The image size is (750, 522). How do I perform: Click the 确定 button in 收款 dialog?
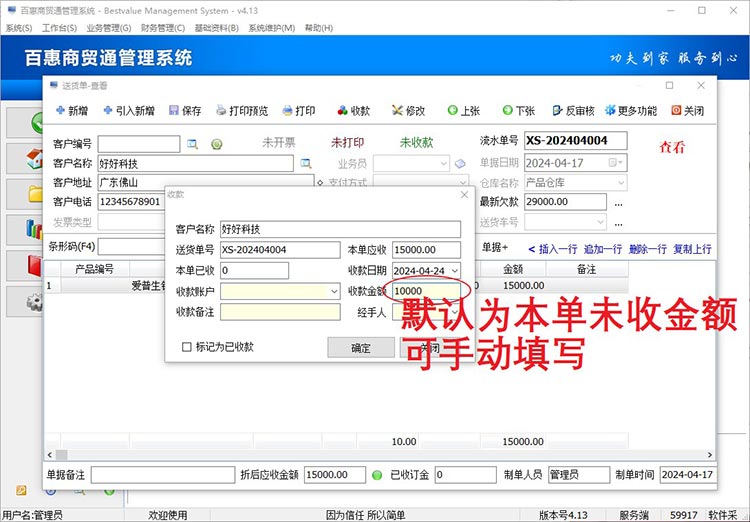[x=361, y=348]
